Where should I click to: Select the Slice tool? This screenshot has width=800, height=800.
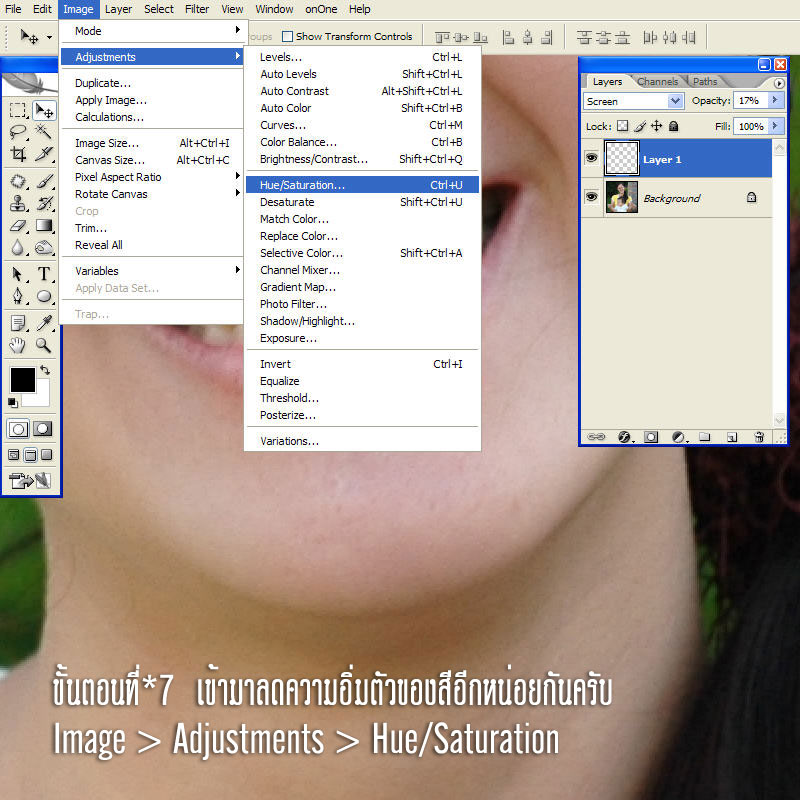click(44, 154)
